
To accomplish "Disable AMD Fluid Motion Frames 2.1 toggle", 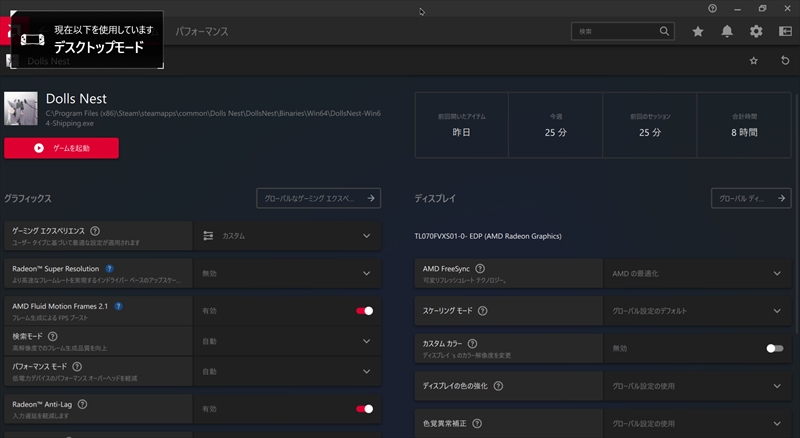I will [364, 311].
